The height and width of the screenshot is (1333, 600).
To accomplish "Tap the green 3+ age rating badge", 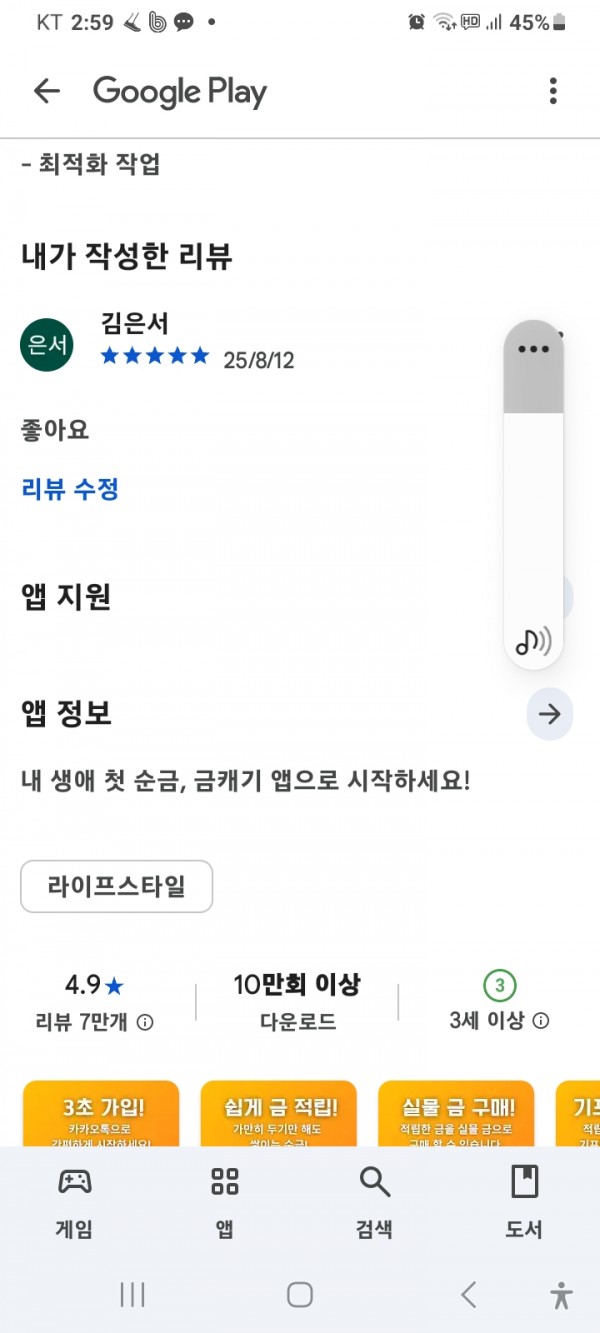I will [x=500, y=987].
